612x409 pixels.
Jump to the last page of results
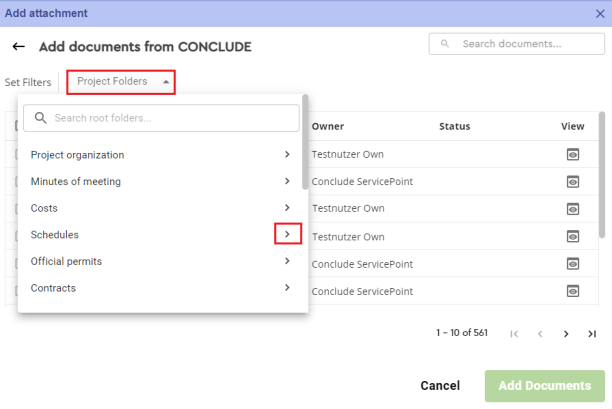(592, 334)
